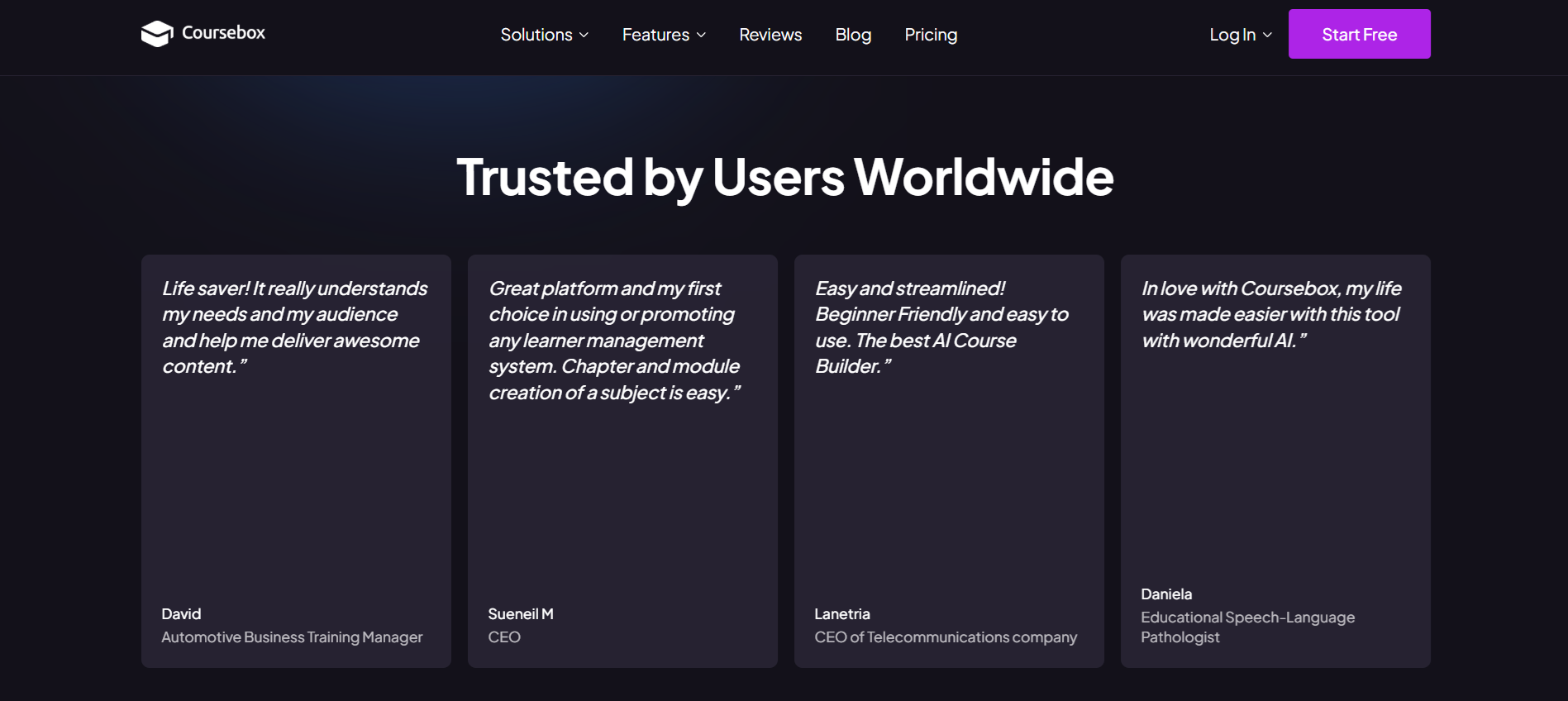
Task: Select David's testimonial card
Action: [x=296, y=461]
